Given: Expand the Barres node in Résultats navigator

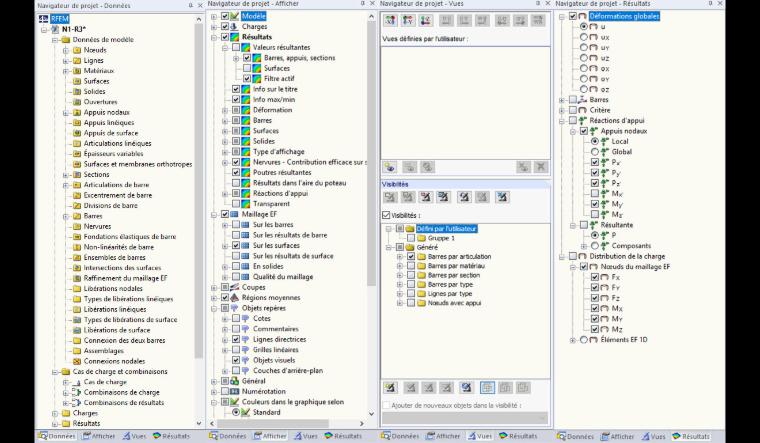Looking at the screenshot, I should pos(562,100).
